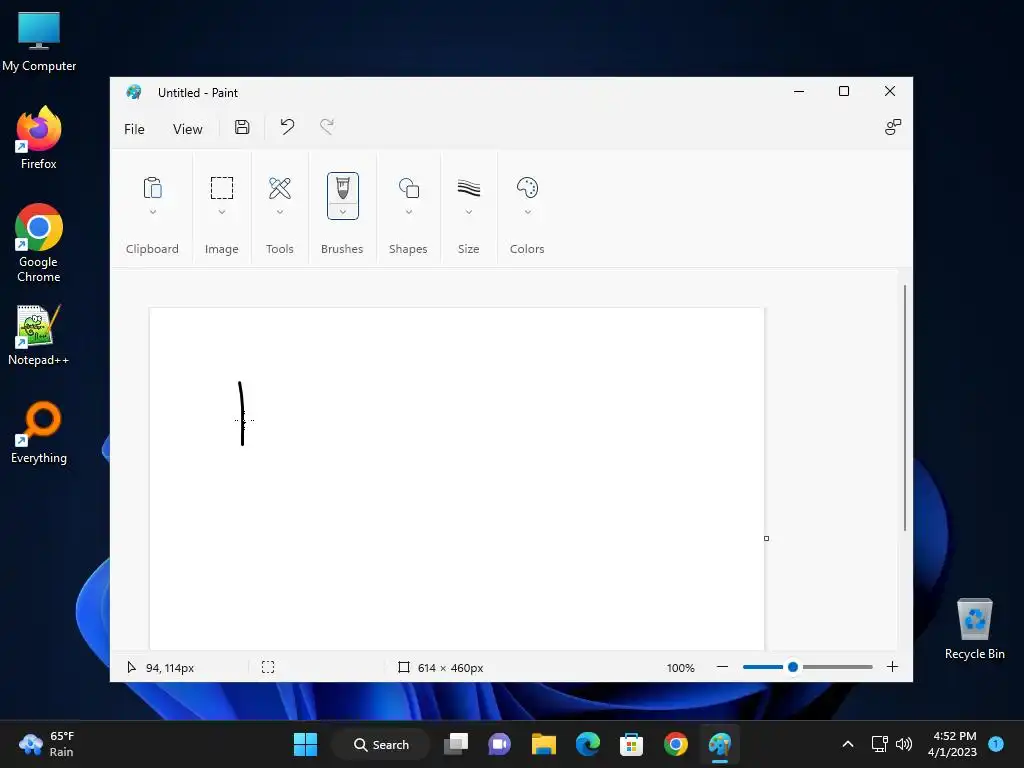The height and width of the screenshot is (768, 1024).
Task: Click the zoom slider track right of thumb
Action: (x=837, y=667)
